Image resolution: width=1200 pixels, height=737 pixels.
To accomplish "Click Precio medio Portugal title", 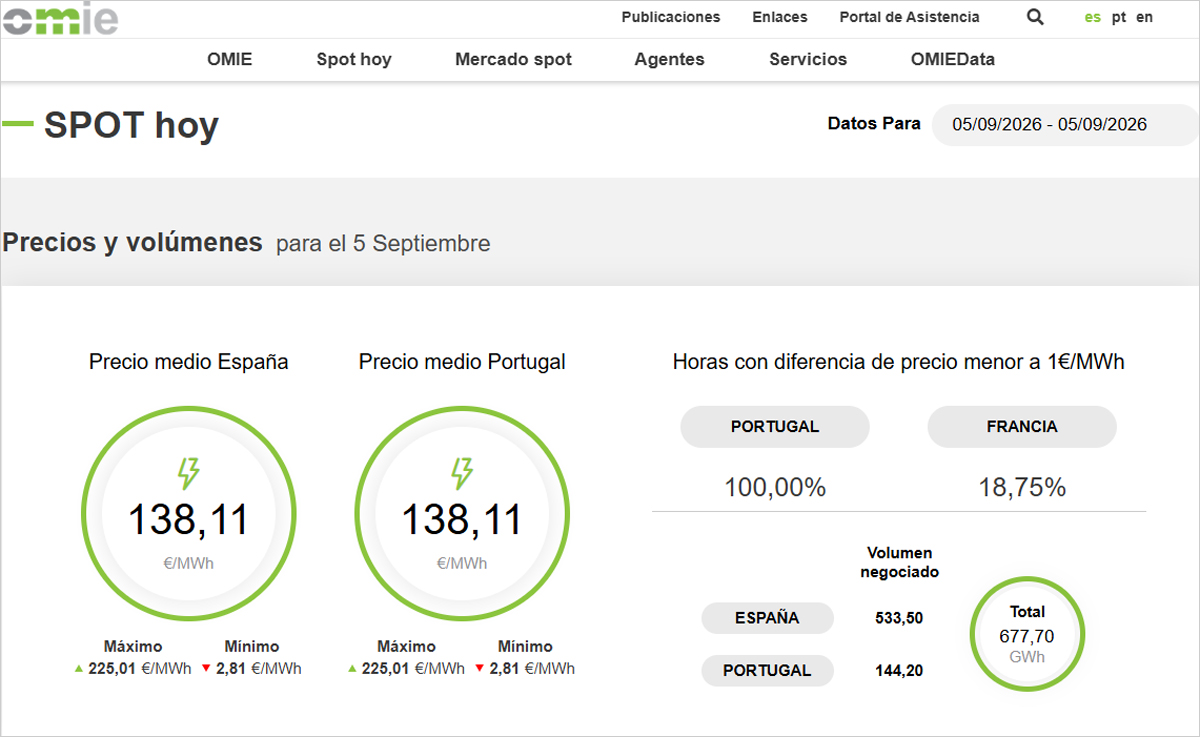I will coord(462,362).
